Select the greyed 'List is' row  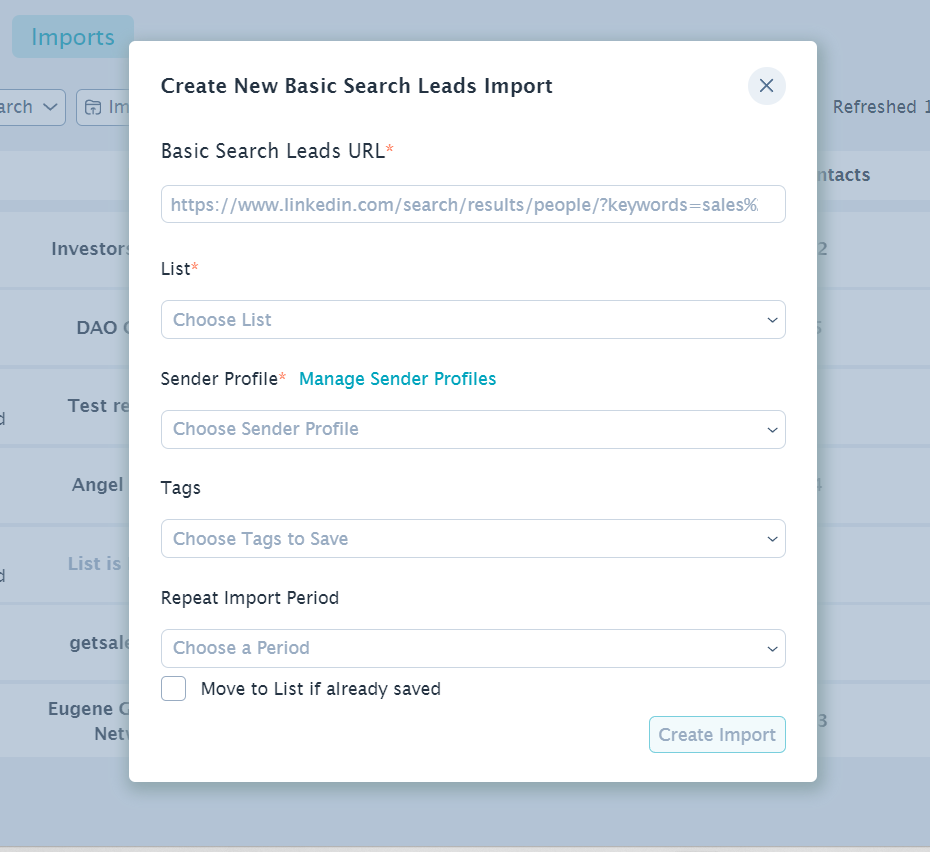[x=95, y=564]
